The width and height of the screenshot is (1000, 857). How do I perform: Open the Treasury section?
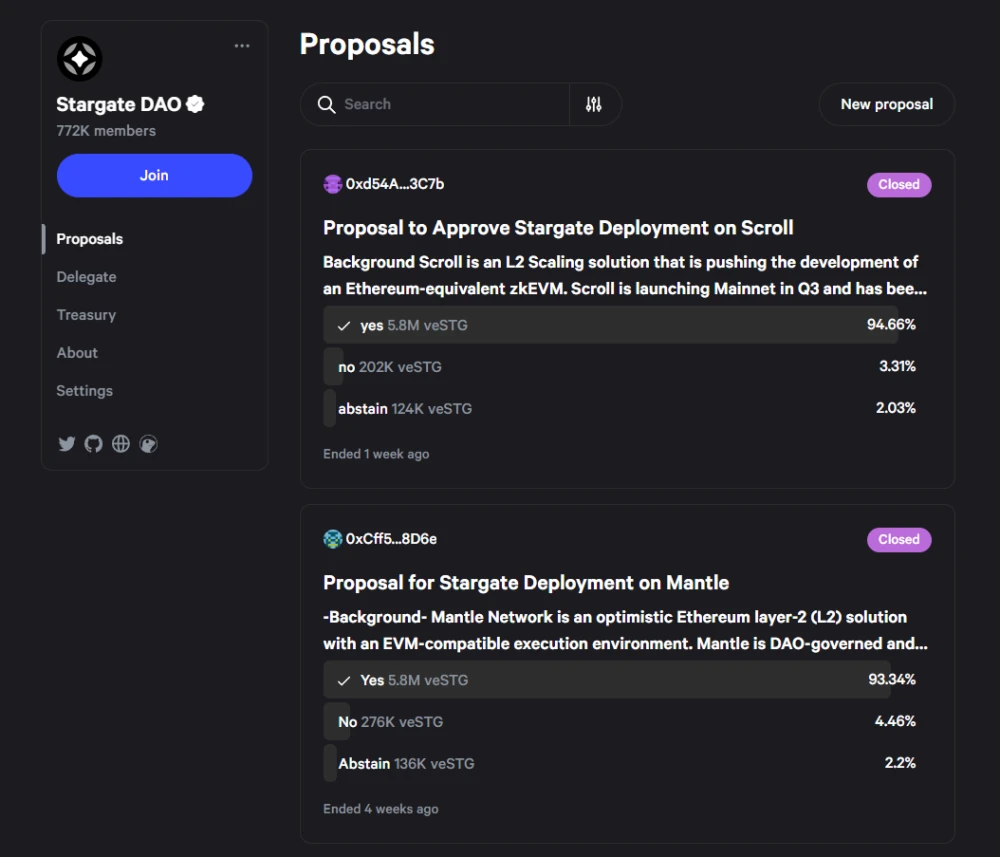click(86, 314)
